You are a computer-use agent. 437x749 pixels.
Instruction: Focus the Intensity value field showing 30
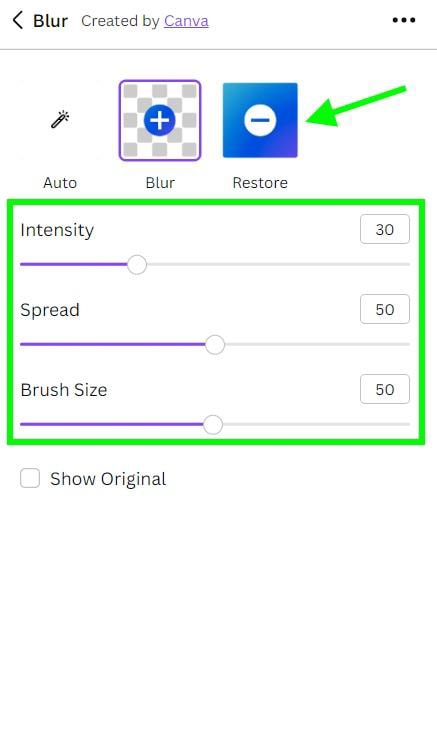384,229
